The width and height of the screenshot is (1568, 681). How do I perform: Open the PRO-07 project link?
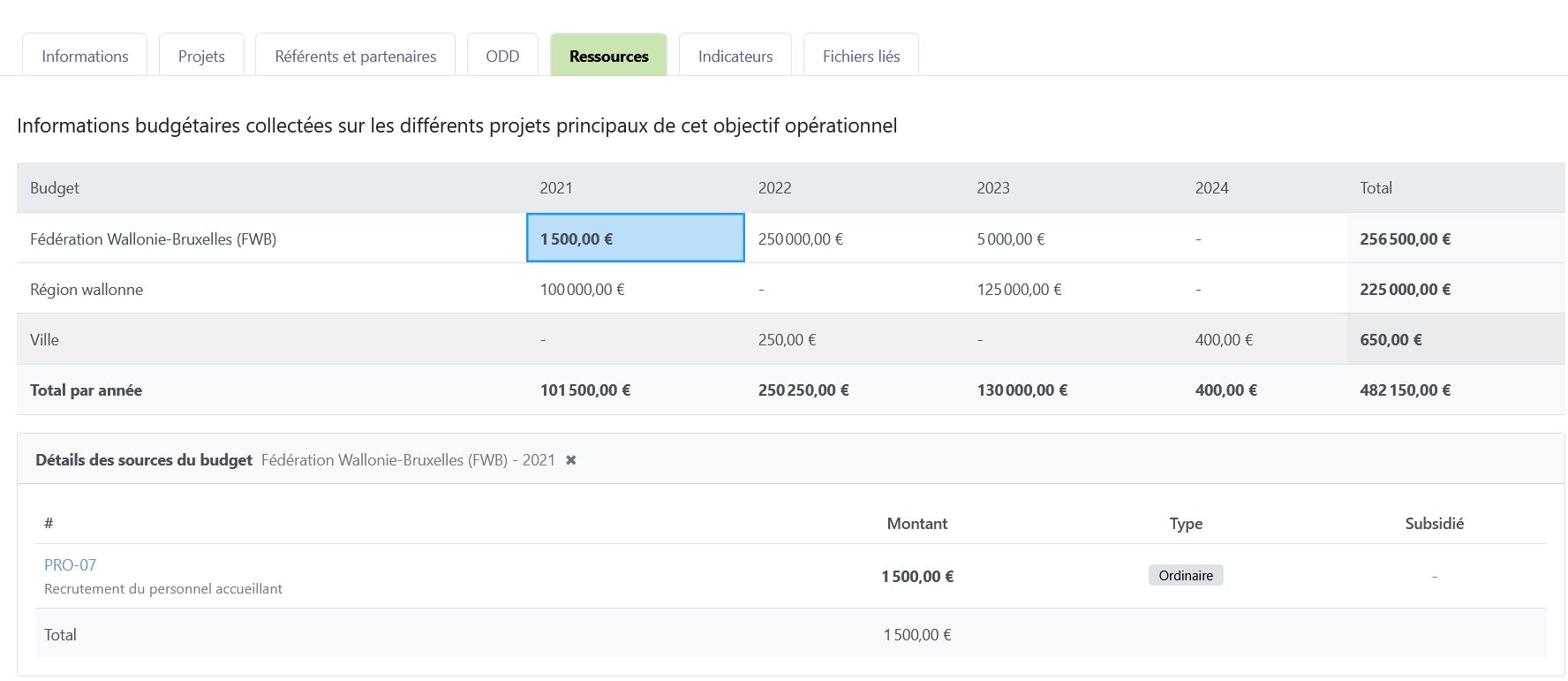[70, 564]
